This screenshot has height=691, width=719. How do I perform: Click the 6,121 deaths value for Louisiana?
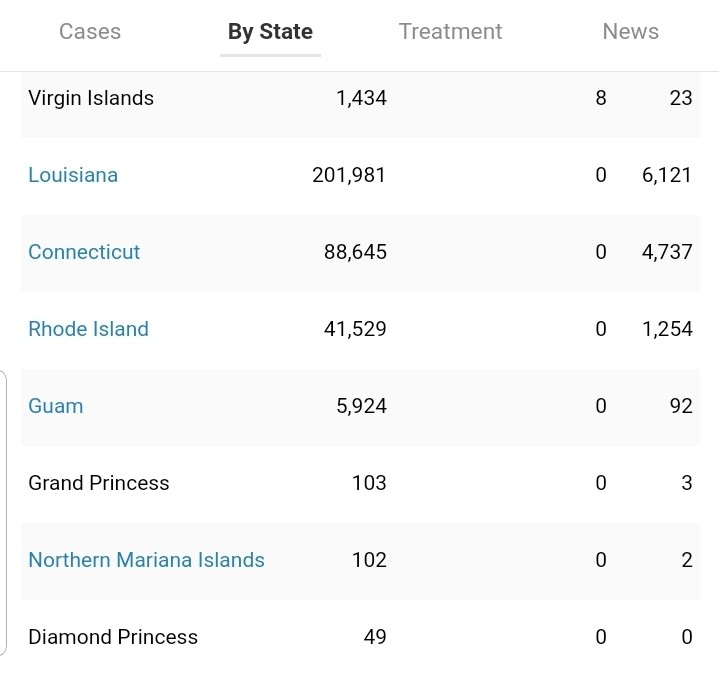[x=667, y=175]
